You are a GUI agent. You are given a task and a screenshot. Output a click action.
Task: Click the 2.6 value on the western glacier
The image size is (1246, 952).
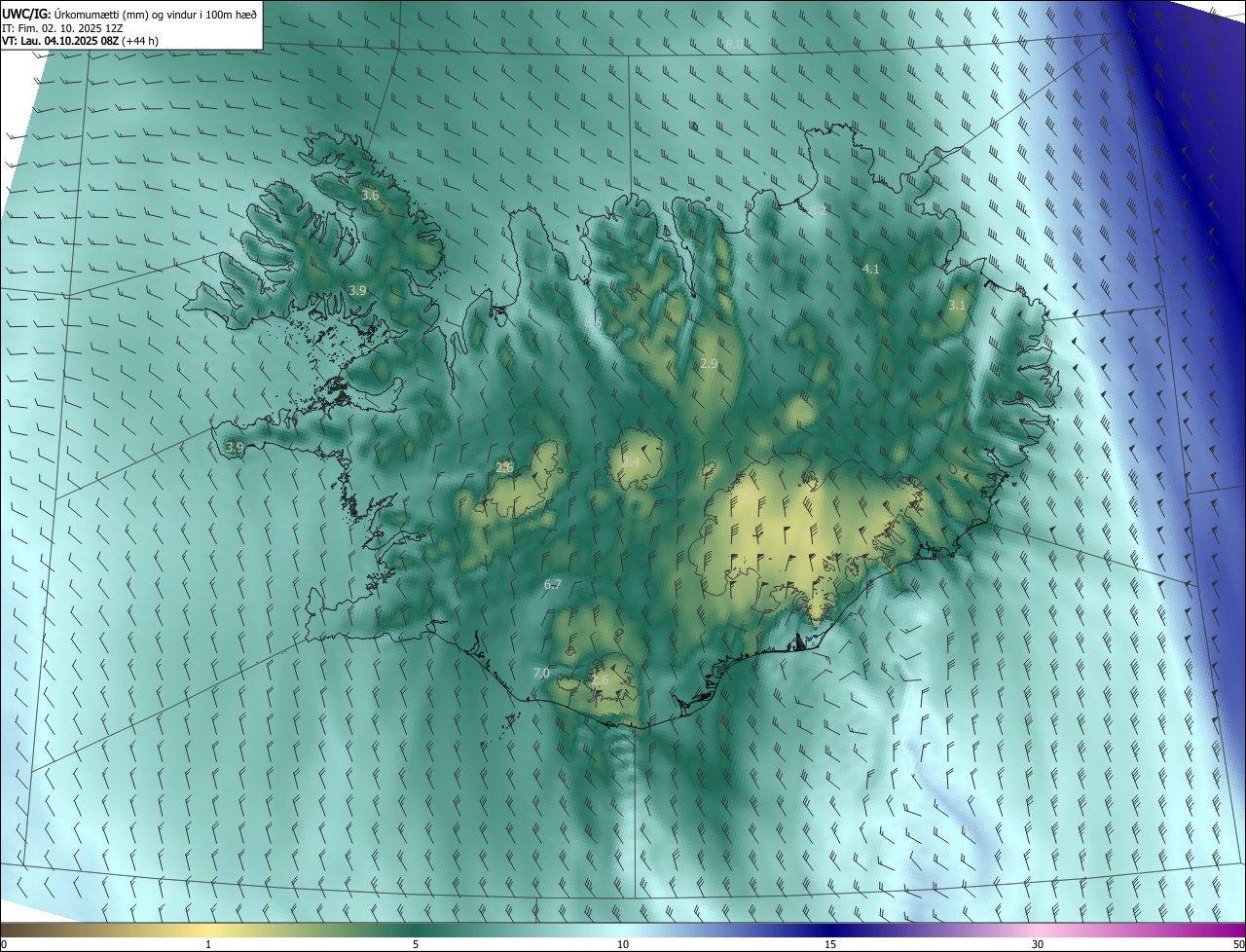point(504,468)
